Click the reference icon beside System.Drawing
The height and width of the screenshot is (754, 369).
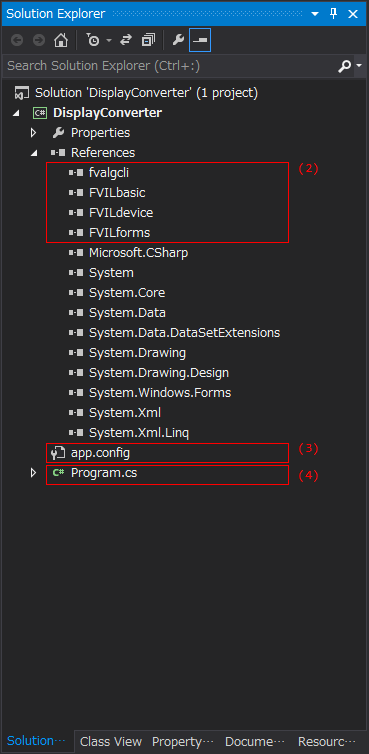(x=76, y=353)
